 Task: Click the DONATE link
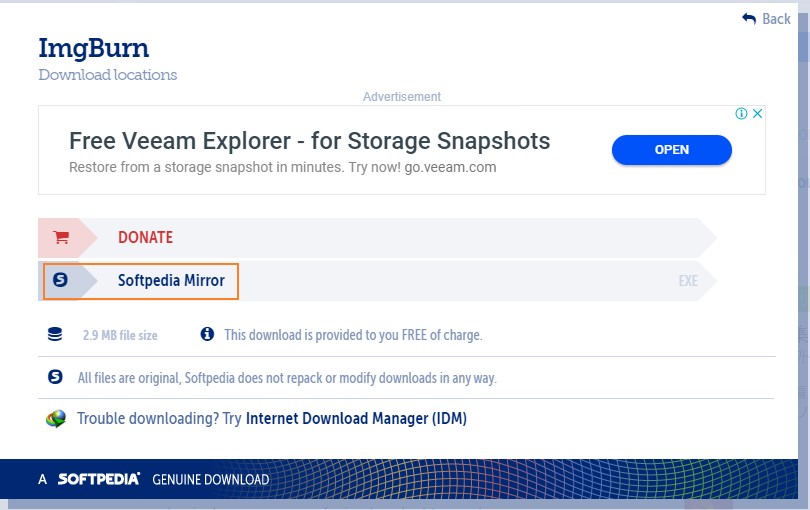click(x=145, y=237)
